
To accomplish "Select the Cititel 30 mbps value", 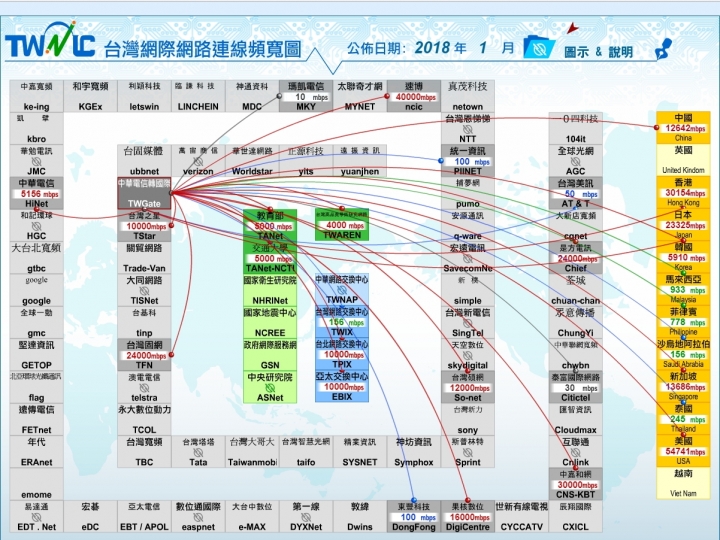I will click(x=577, y=388).
